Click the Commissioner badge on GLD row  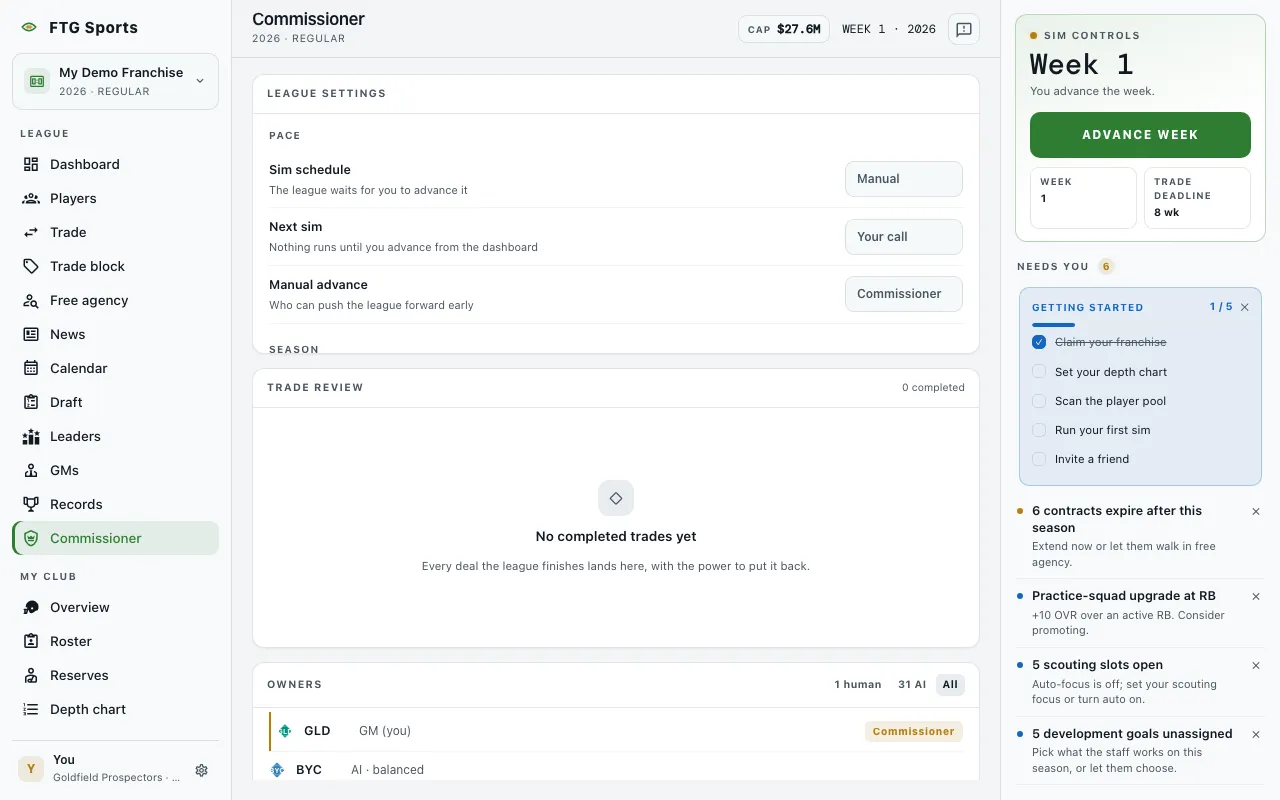[x=914, y=731]
